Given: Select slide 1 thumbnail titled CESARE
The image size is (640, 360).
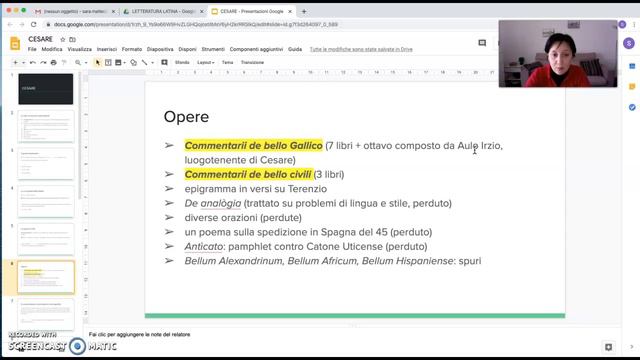Looking at the screenshot, I should [46, 89].
